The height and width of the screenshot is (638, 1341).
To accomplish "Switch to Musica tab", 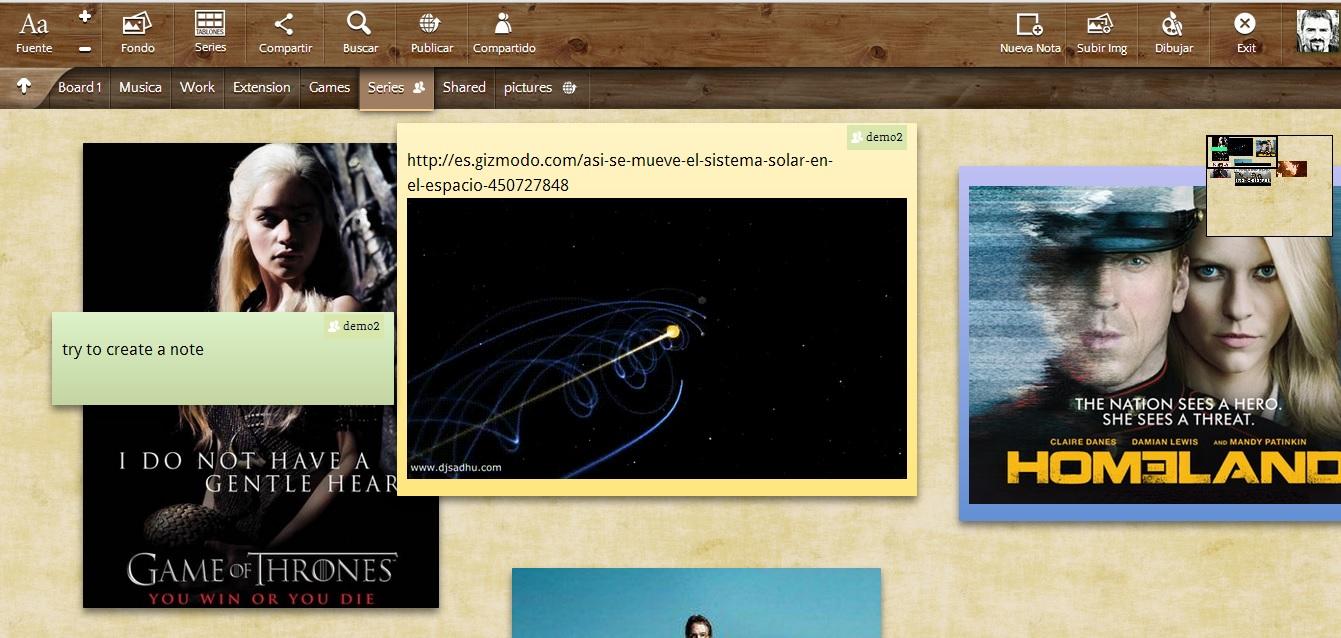I will (x=140, y=88).
